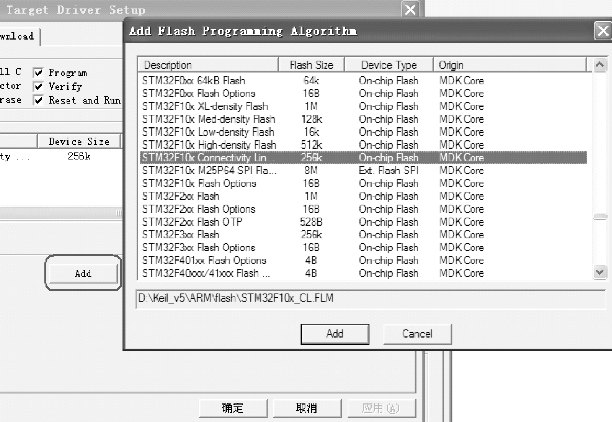This screenshot has height=422, width=612.
Task: Select STM32F10x Connectivity Line row
Action: click(363, 158)
